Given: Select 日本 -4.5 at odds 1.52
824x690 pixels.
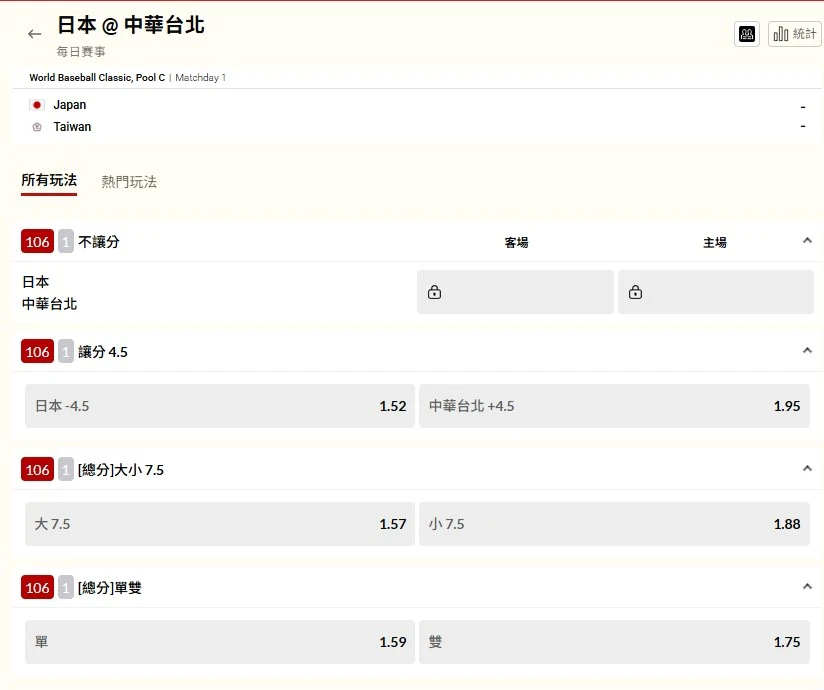Looking at the screenshot, I should pyautogui.click(x=220, y=406).
